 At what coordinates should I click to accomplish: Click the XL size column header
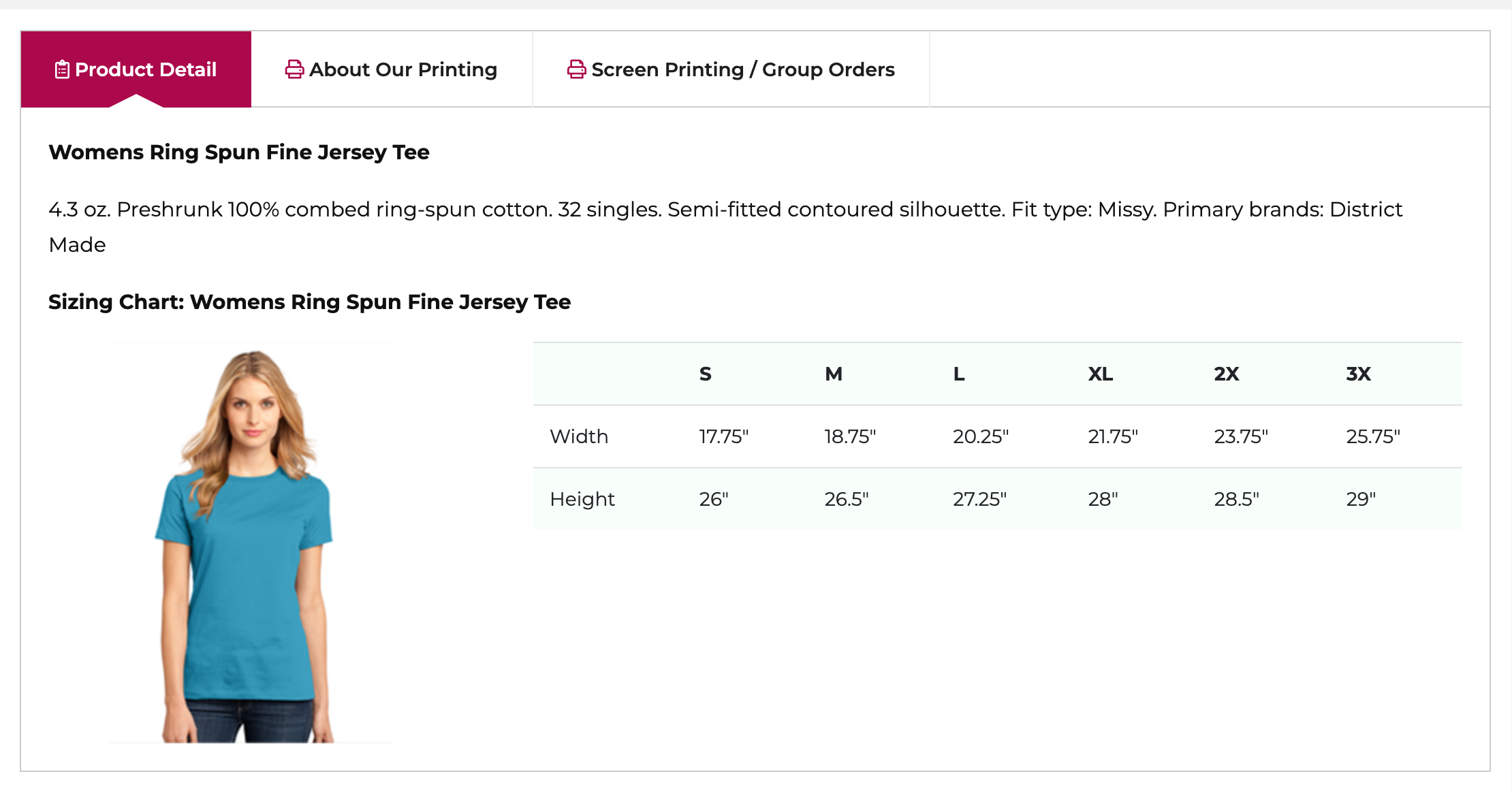[x=1100, y=374]
